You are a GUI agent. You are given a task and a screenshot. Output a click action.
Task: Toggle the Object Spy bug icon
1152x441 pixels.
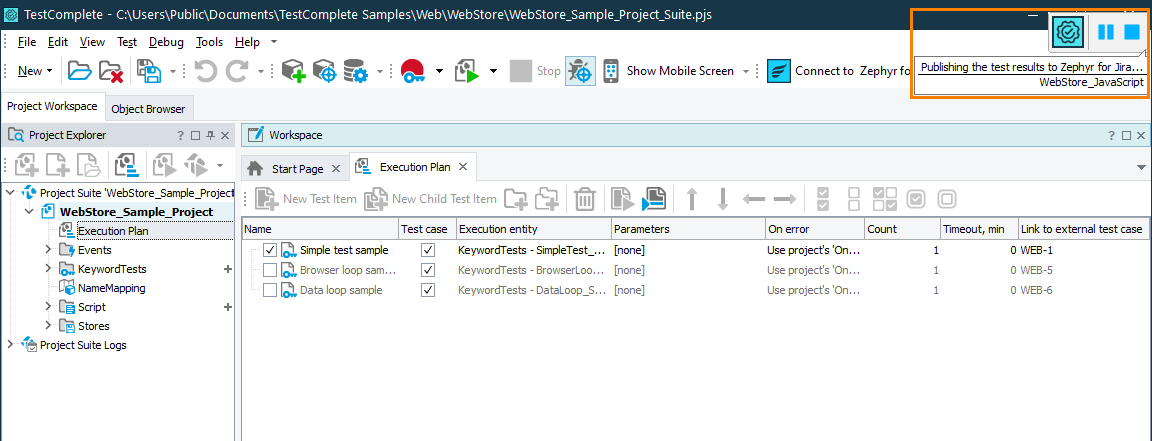[580, 71]
